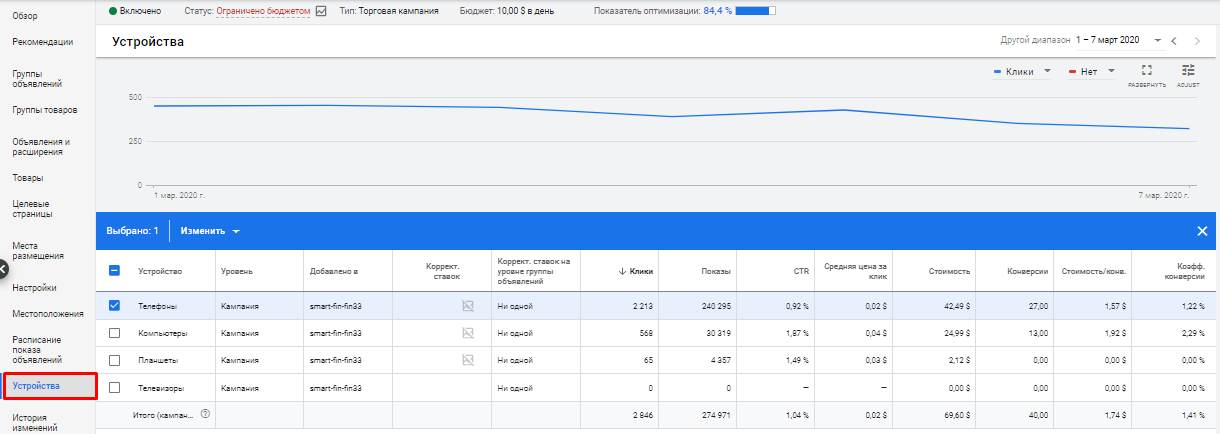Click the optimization score progress bar
This screenshot has width=1220, height=434.
(754, 11)
